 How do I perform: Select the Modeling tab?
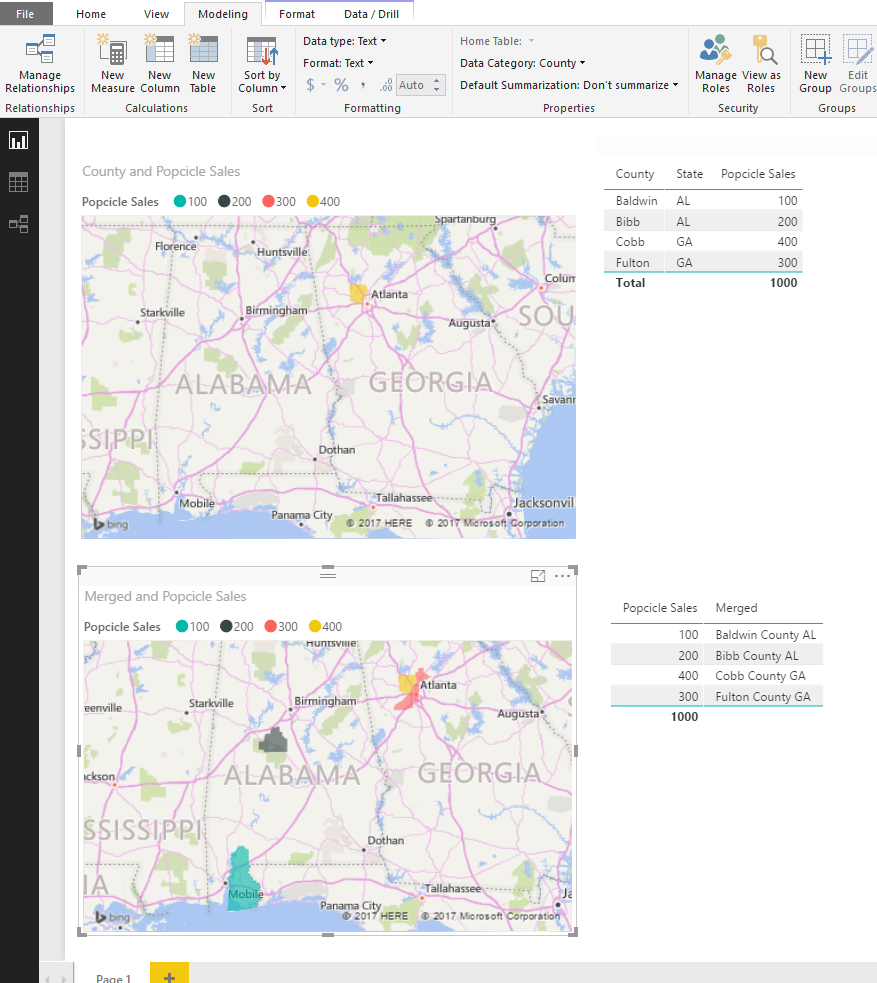223,14
